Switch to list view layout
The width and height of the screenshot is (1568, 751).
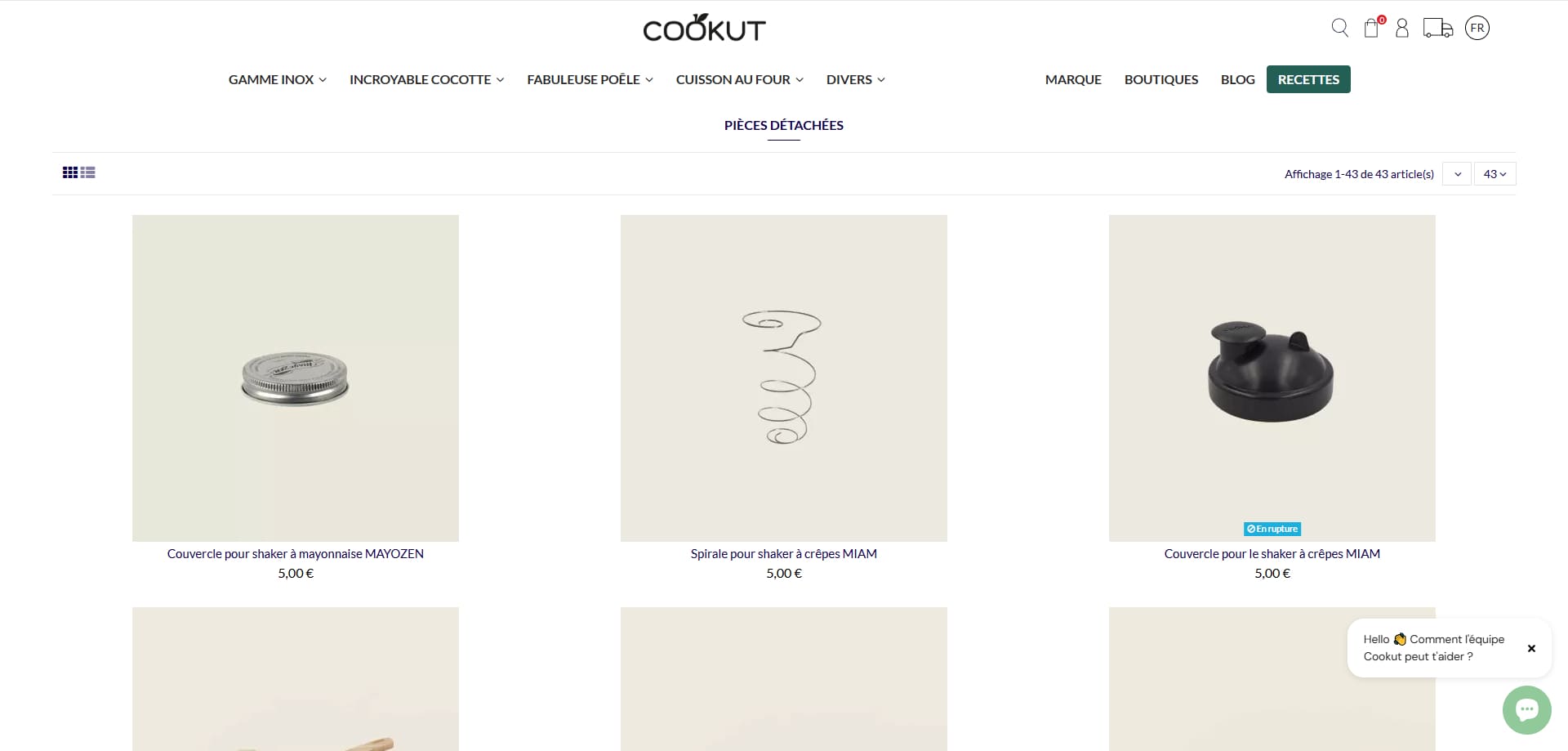(x=88, y=172)
